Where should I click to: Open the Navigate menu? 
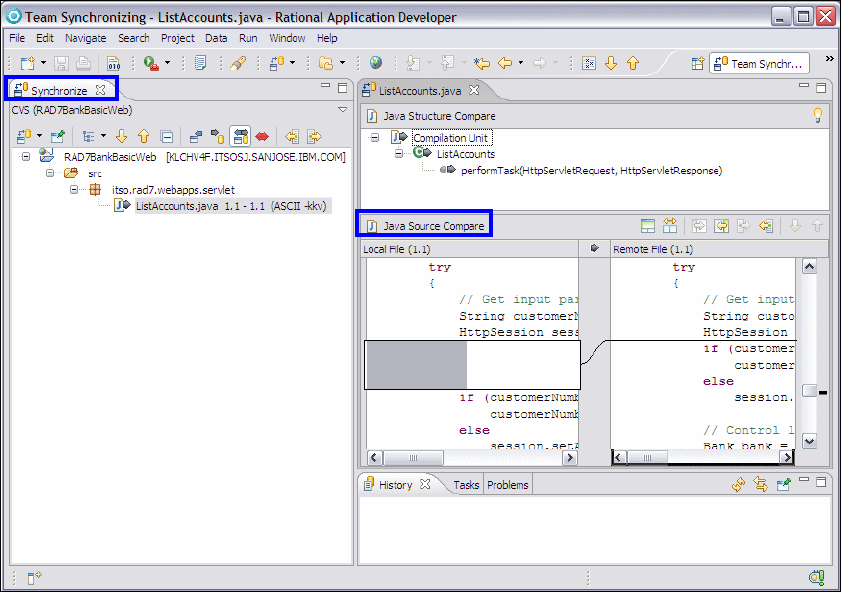[x=85, y=38]
